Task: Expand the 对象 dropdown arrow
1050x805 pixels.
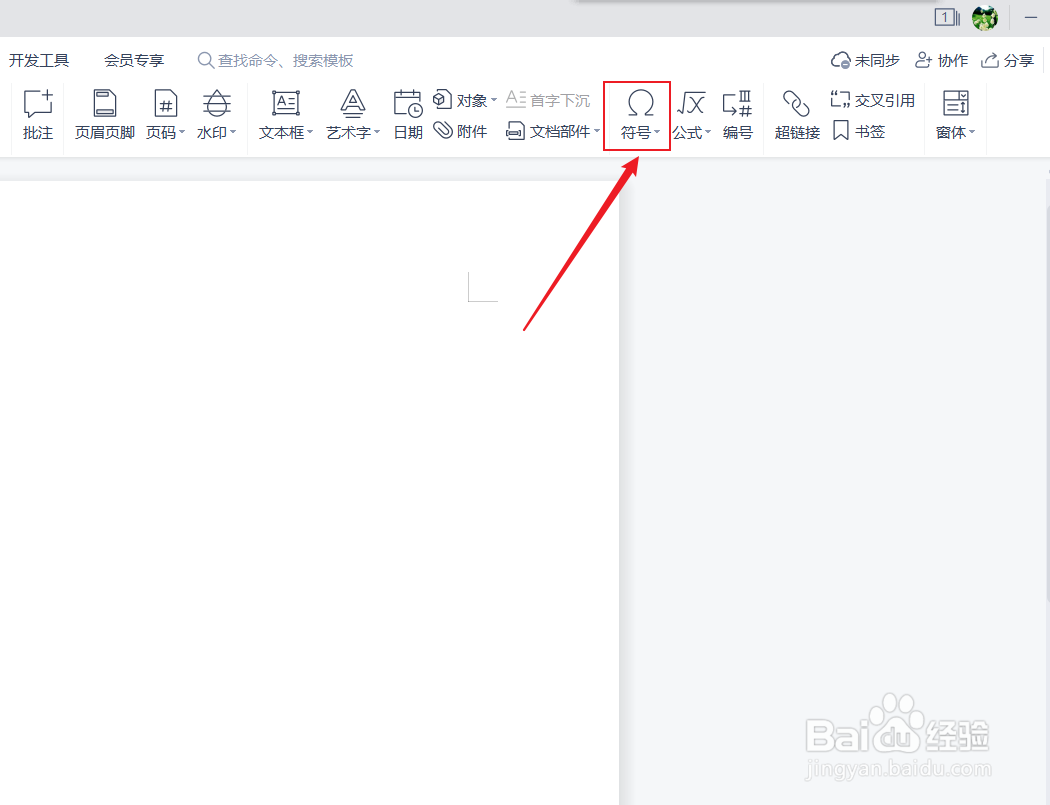Action: point(494,100)
